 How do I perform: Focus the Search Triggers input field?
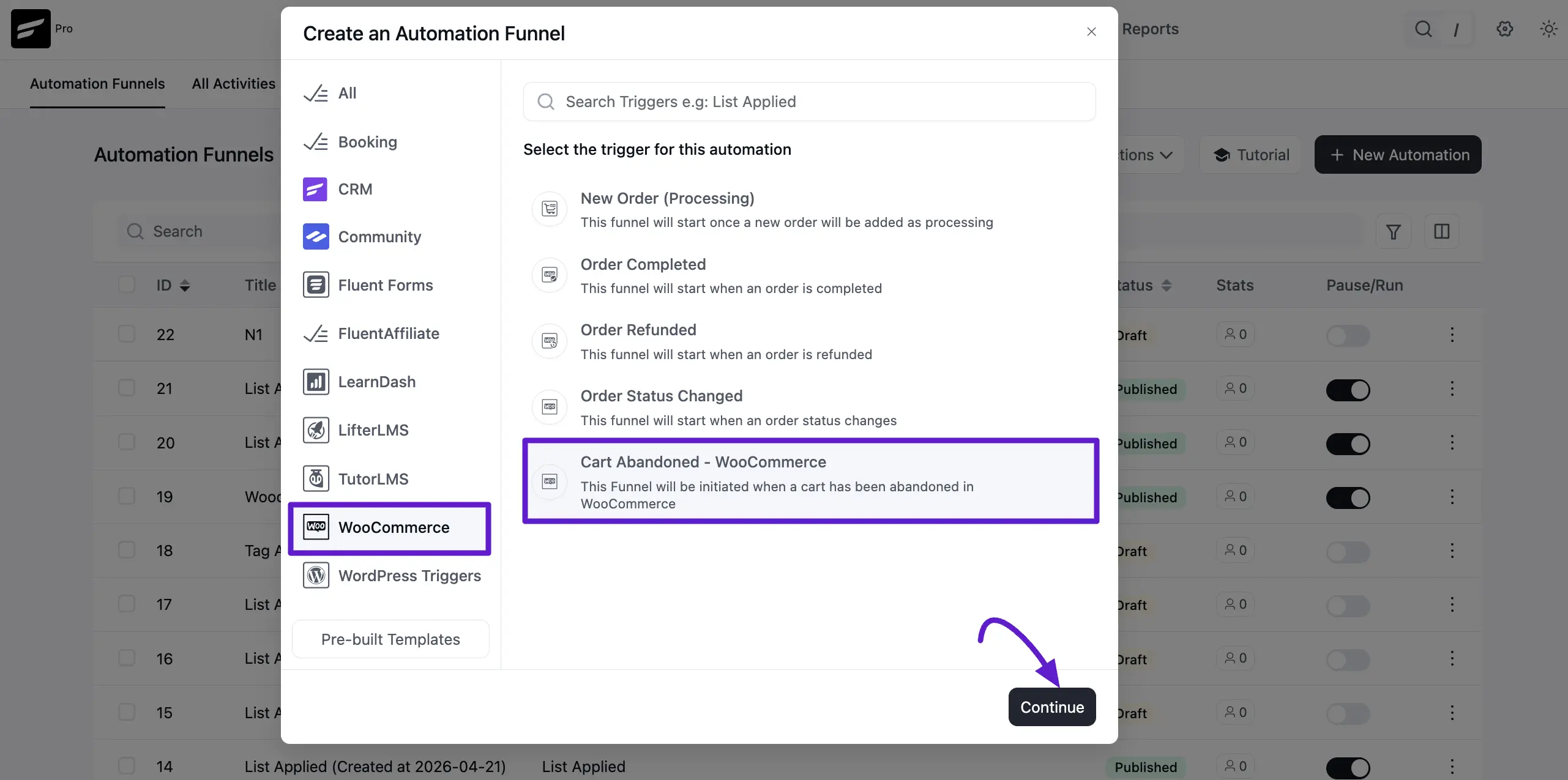click(x=809, y=102)
